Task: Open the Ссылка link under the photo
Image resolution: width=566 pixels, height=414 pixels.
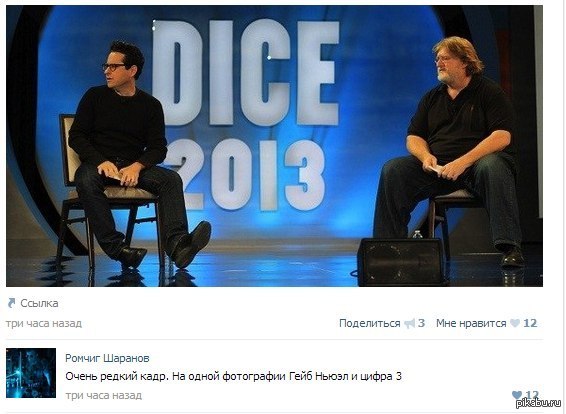Action: (x=39, y=303)
